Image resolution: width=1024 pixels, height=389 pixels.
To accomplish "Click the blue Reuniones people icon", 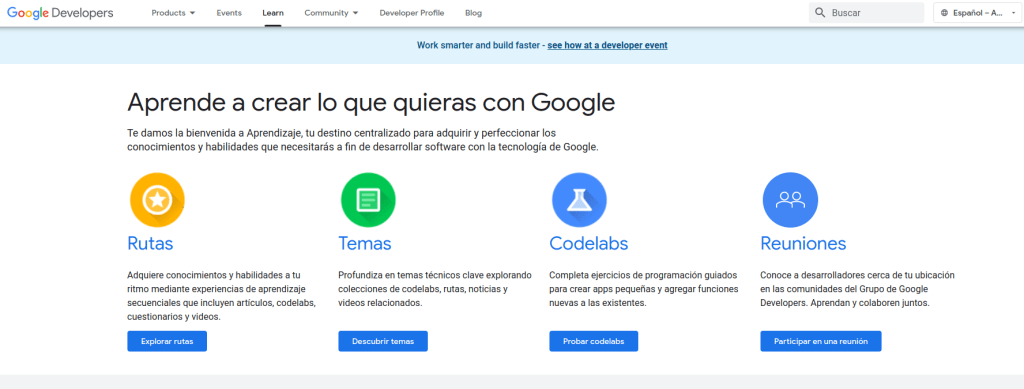I will (790, 200).
